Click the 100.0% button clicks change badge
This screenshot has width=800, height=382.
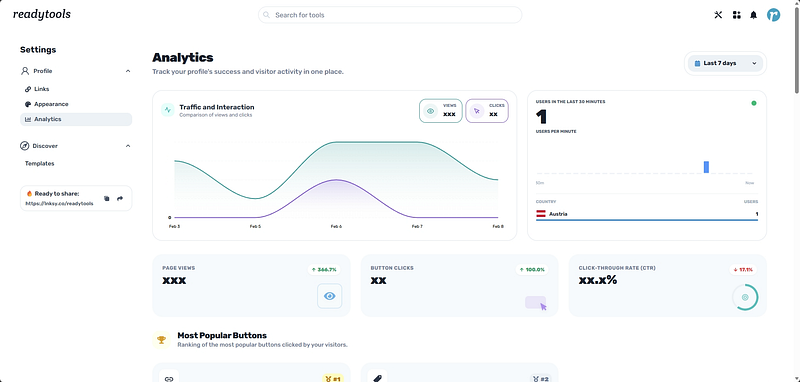tap(532, 269)
